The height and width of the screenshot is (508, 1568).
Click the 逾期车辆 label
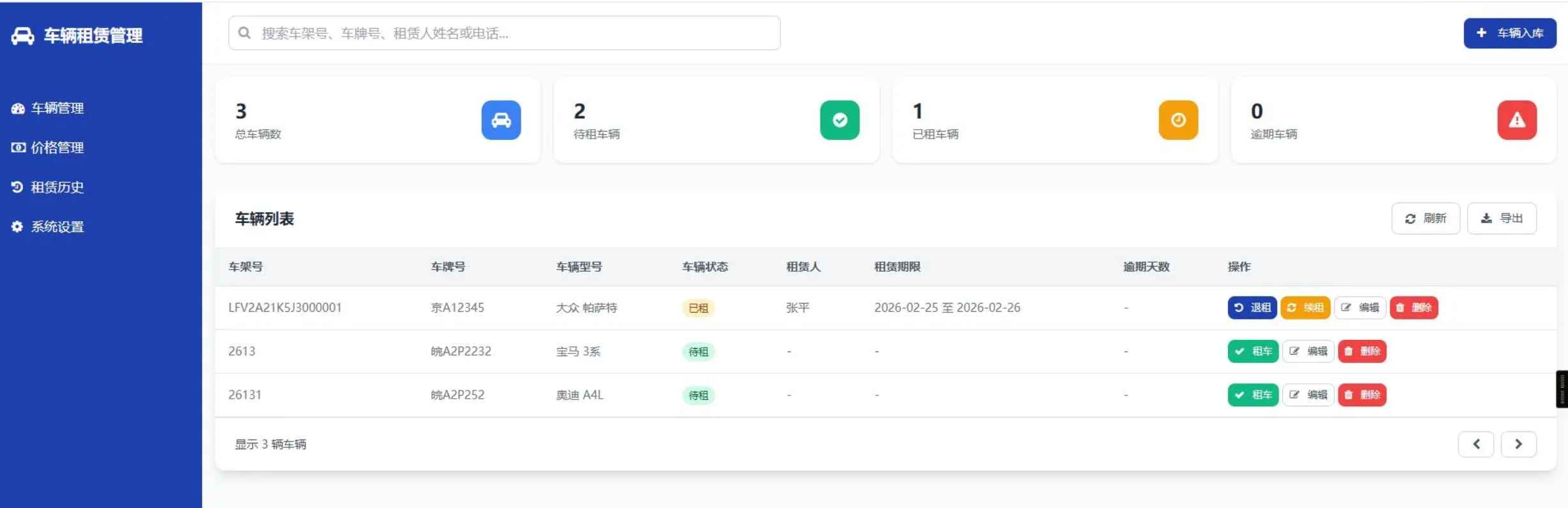tap(1274, 134)
